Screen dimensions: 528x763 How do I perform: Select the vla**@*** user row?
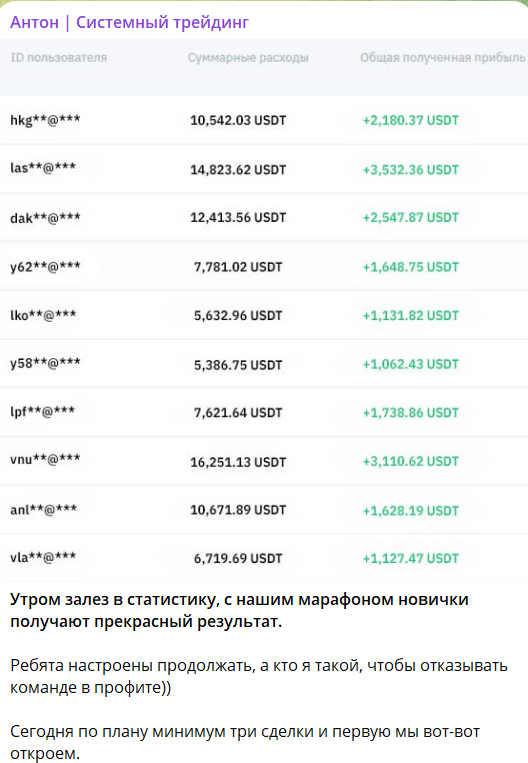264,558
